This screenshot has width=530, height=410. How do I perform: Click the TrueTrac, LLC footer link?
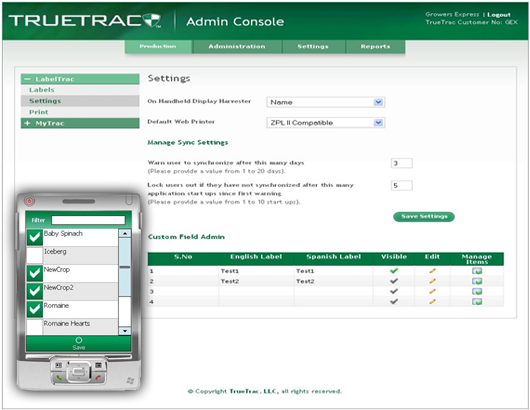point(253,391)
